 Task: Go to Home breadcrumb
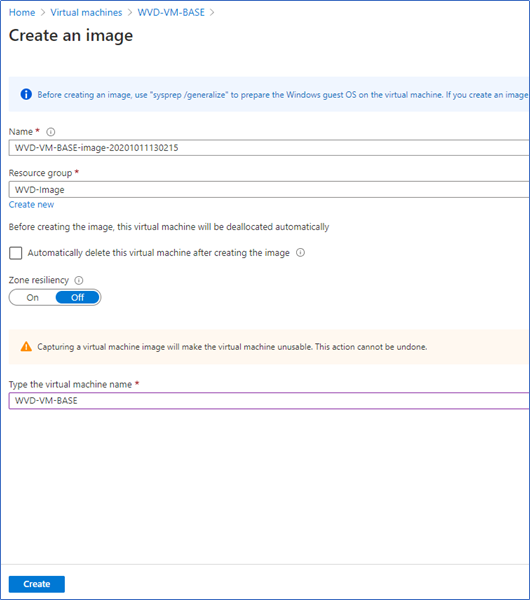pos(22,13)
